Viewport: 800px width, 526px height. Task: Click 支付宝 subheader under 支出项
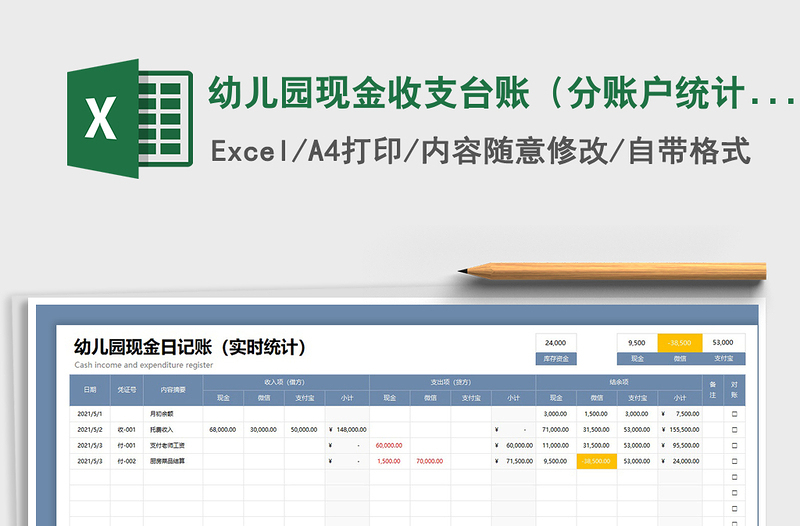tap(471, 398)
